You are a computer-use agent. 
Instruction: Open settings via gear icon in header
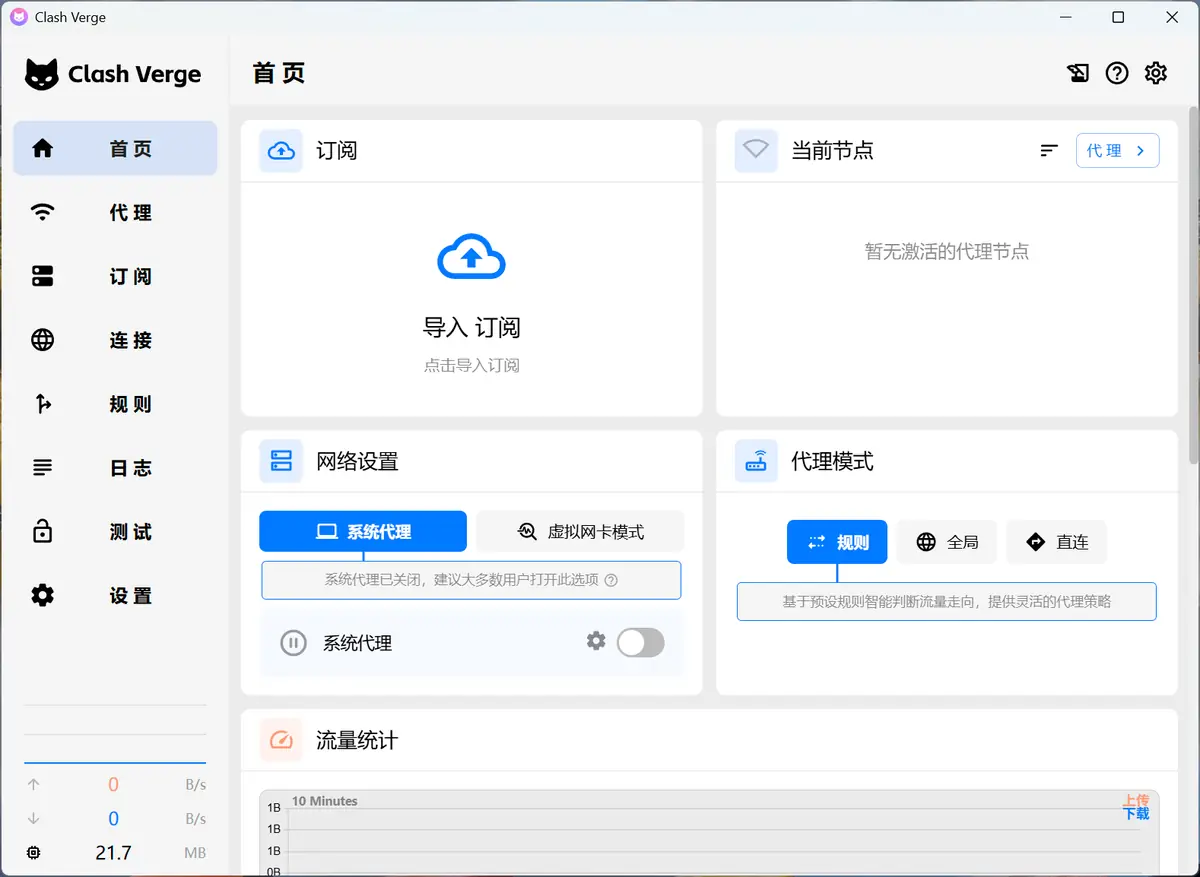point(1156,73)
